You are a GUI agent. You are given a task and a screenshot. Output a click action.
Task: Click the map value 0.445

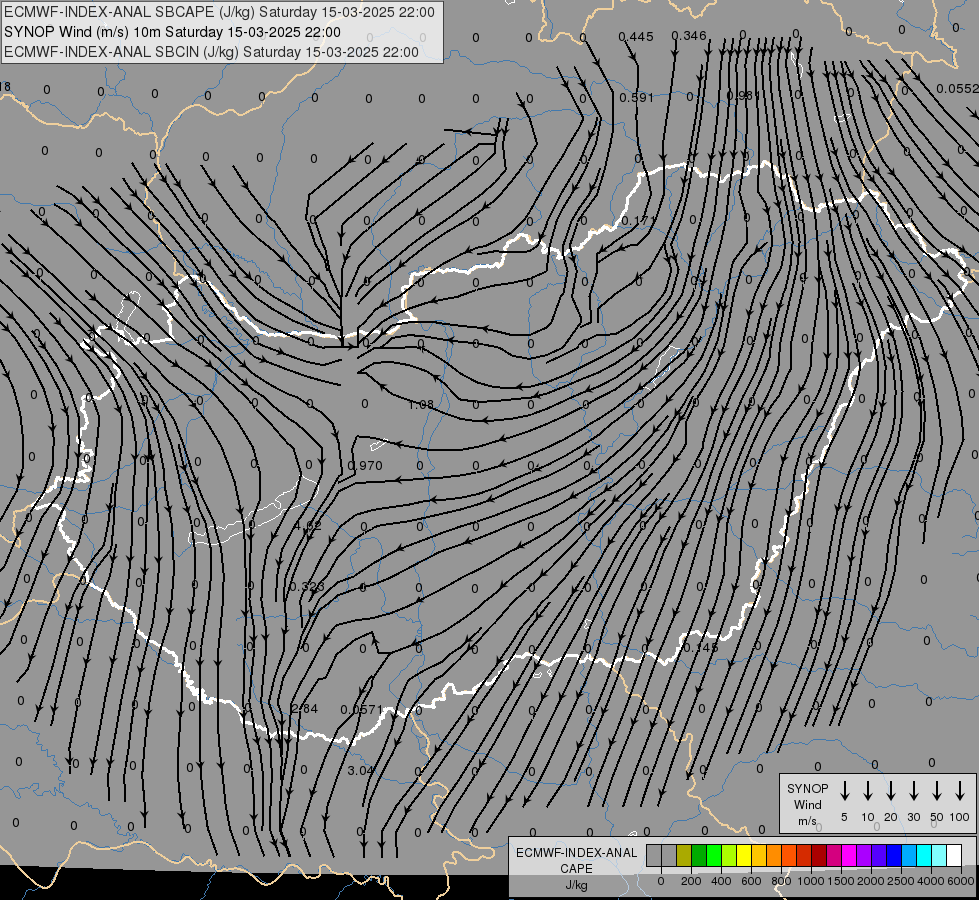(x=636, y=37)
